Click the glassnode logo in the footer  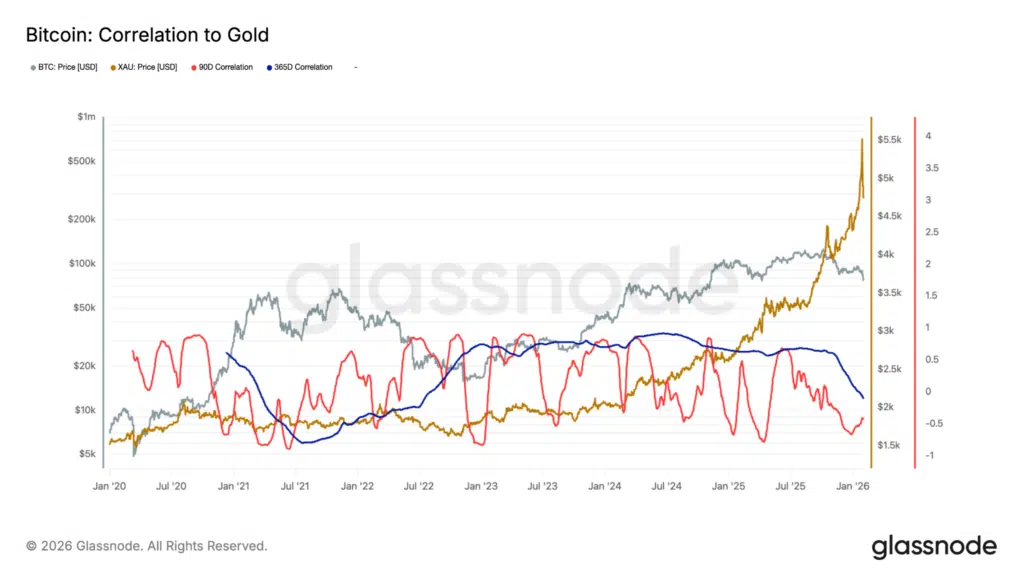click(934, 546)
